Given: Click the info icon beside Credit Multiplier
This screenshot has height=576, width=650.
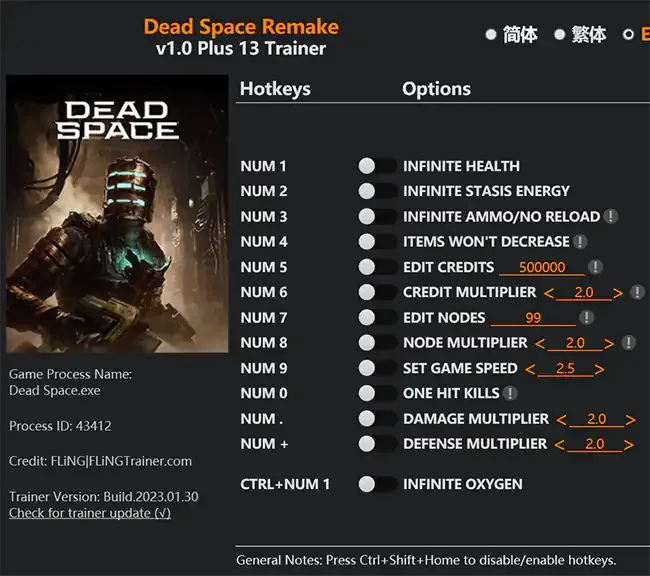Looking at the screenshot, I should point(637,292).
